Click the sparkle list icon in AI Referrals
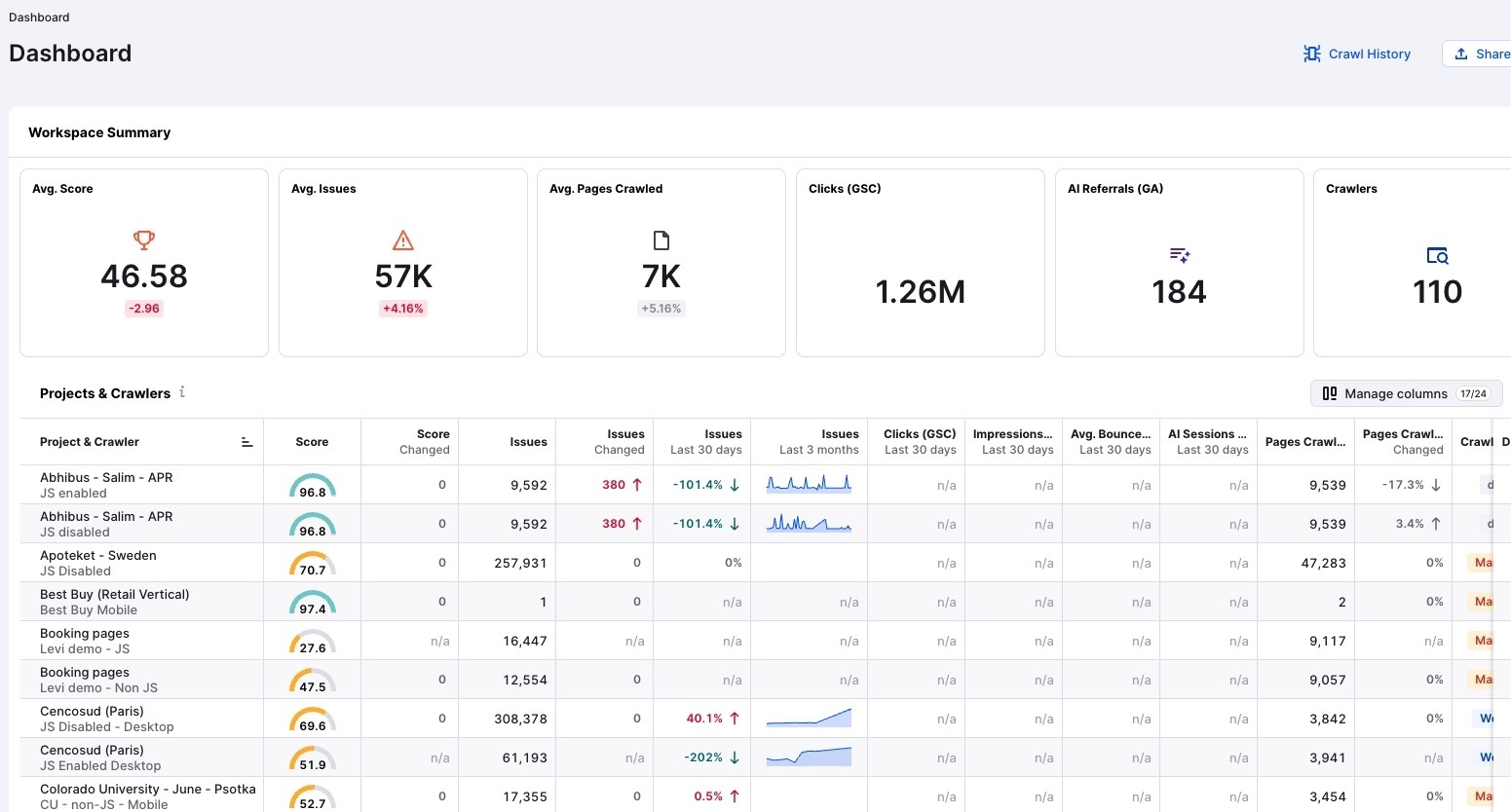1511x812 pixels. point(1180,255)
